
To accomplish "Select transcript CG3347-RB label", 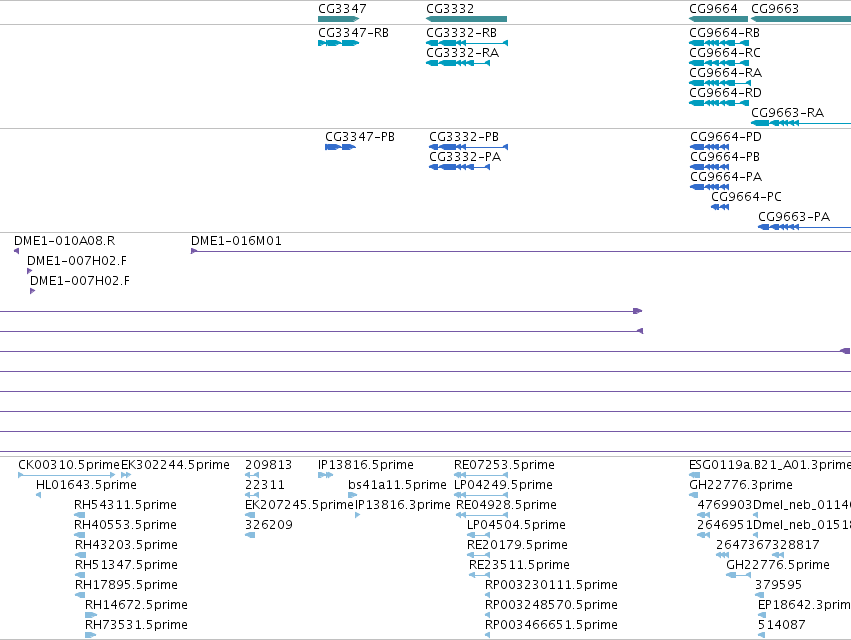I will pyautogui.click(x=353, y=33).
